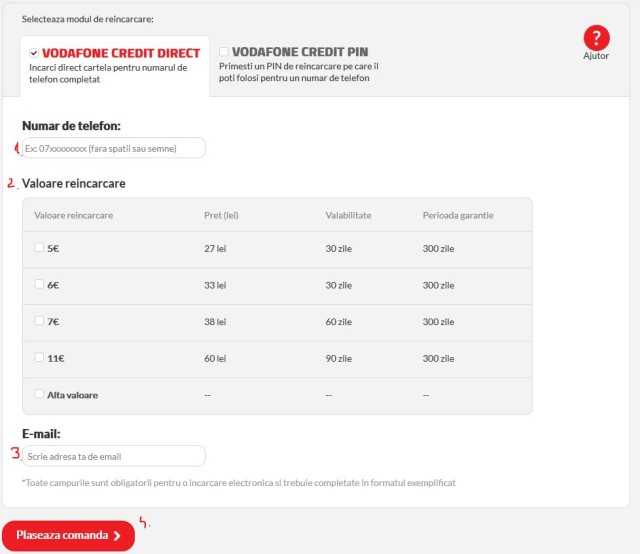This screenshot has width=640, height=554.
Task: Tick the Alta valoare checkbox
Action: (39, 394)
